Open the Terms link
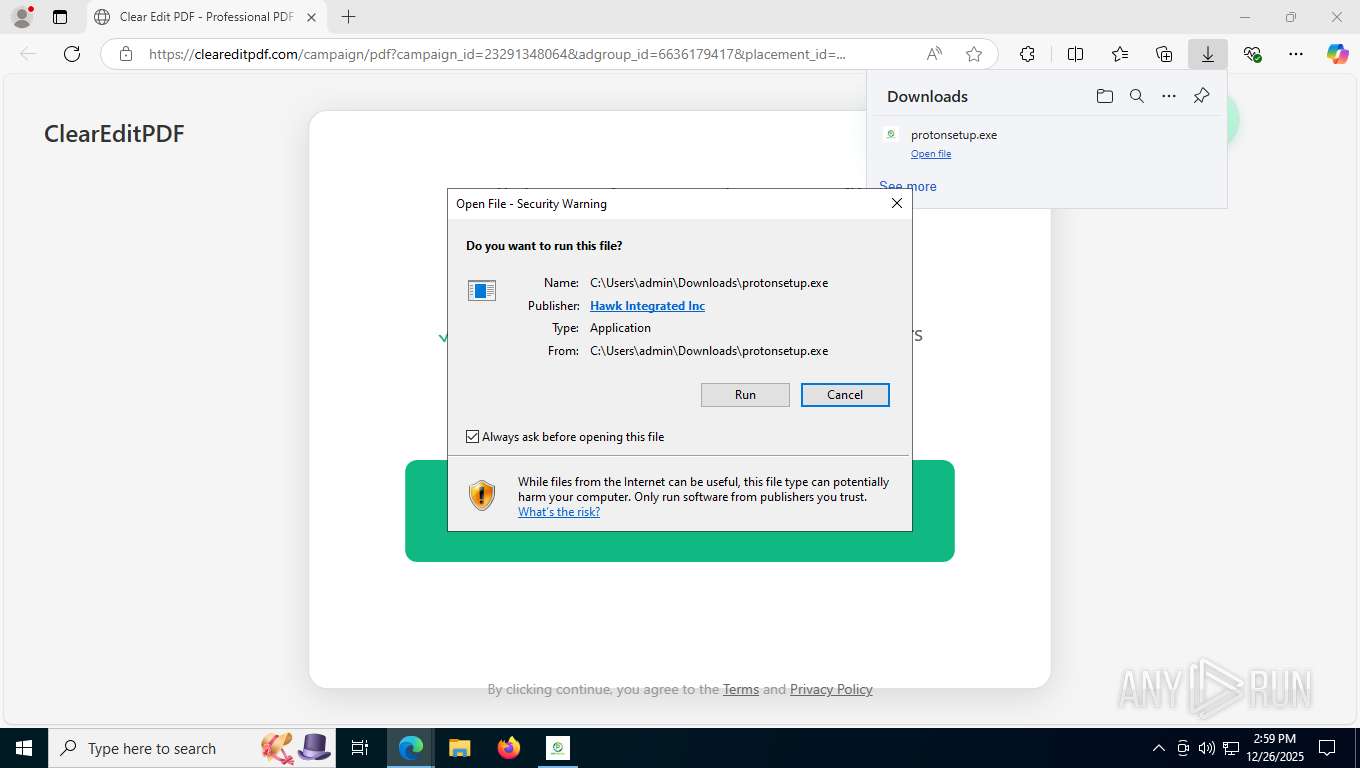Viewport: 1360px width, 768px height. [x=741, y=689]
